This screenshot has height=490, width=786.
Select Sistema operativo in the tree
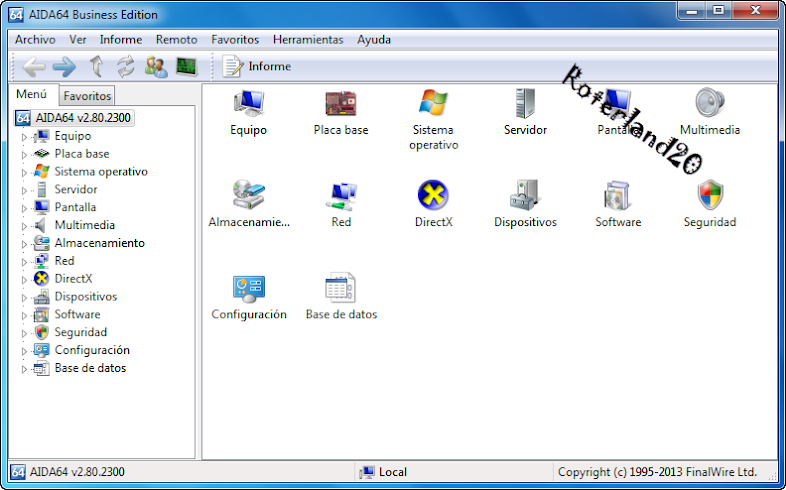(101, 171)
